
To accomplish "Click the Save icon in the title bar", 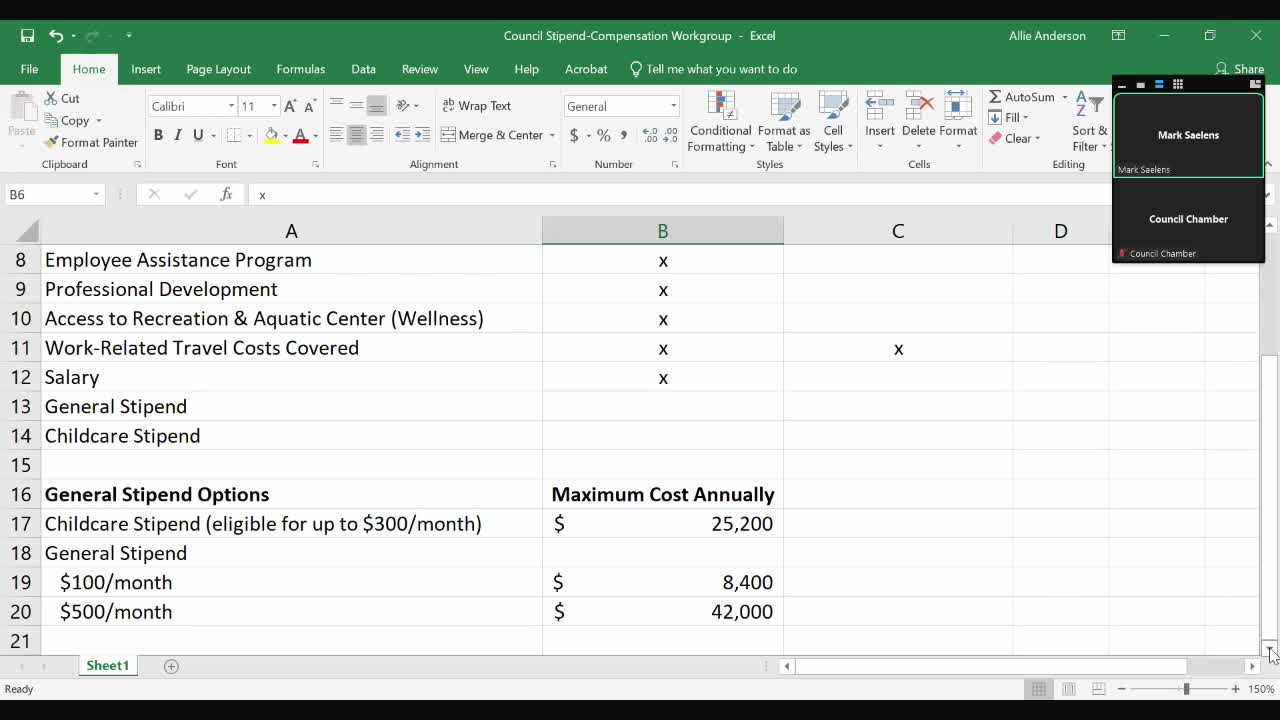I will click(x=27, y=36).
